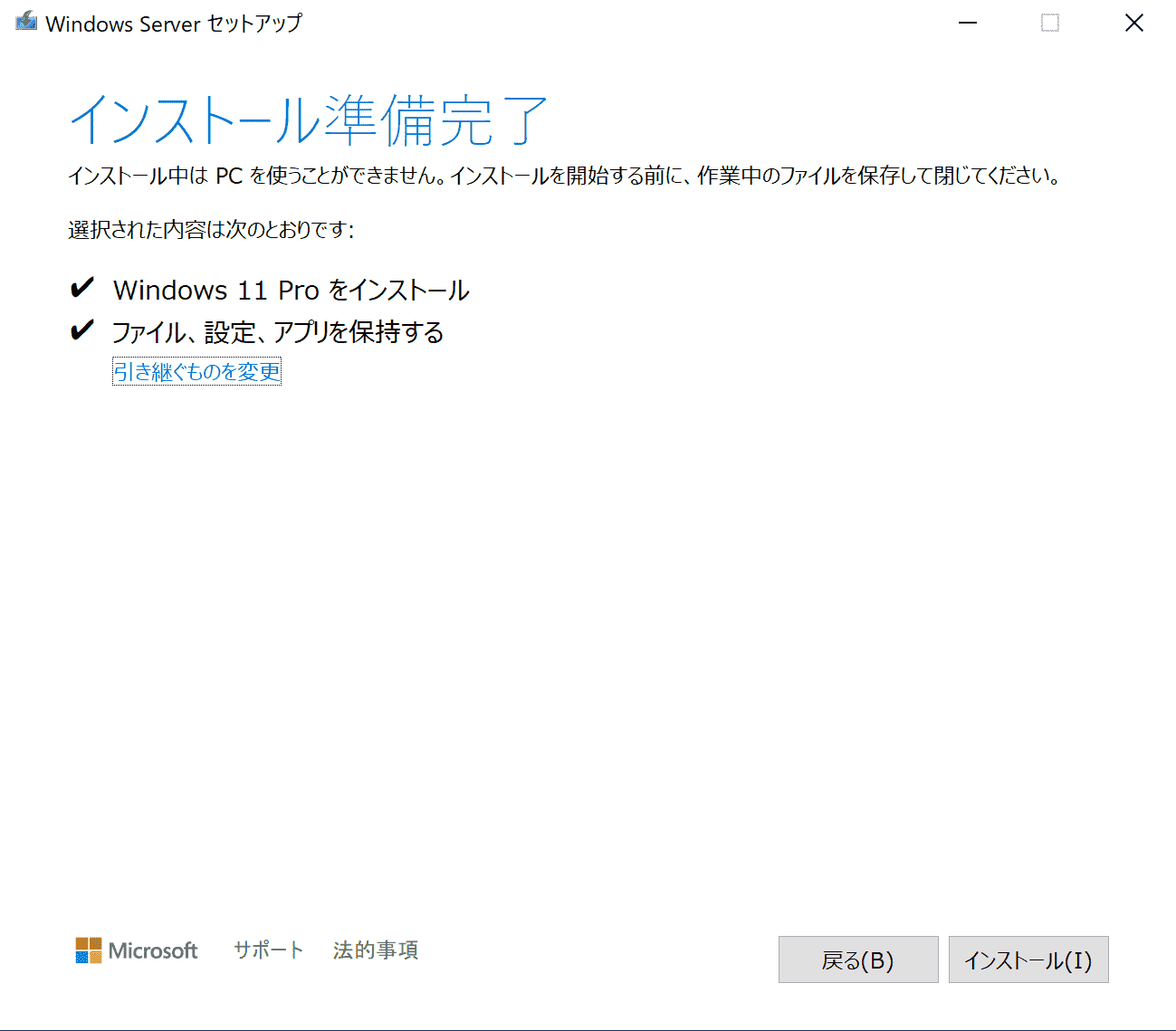Viewport: 1176px width, 1031px height.
Task: Click the Microsoft logo
Action: point(137,950)
